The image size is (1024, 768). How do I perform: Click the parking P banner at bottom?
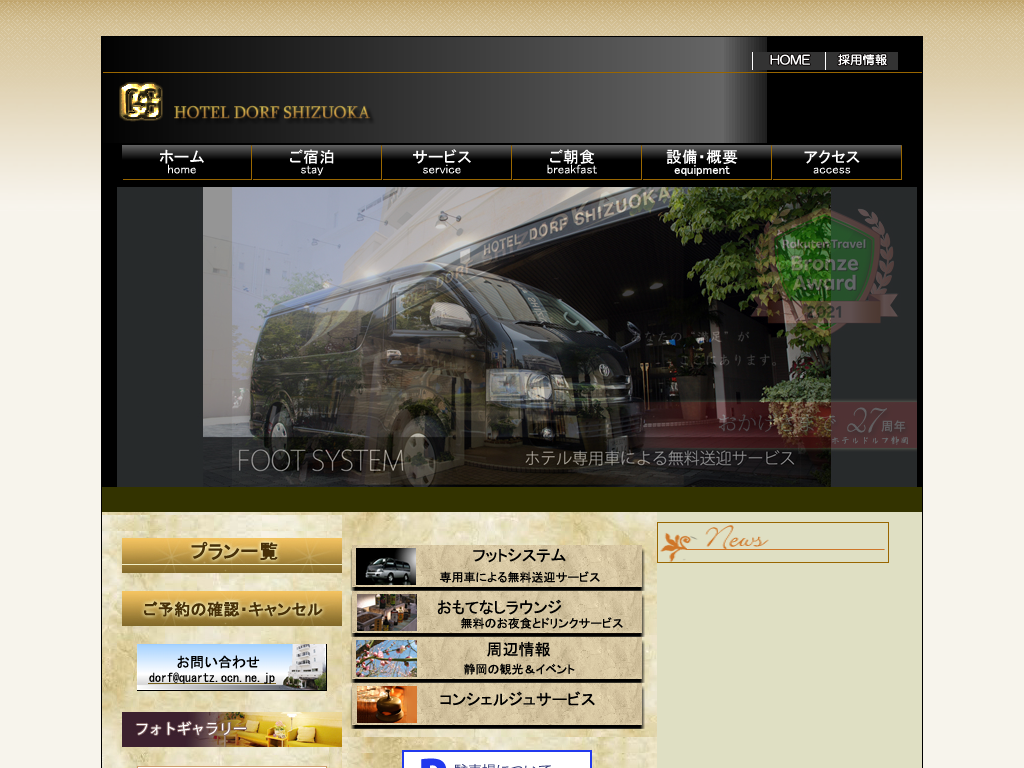coord(496,759)
